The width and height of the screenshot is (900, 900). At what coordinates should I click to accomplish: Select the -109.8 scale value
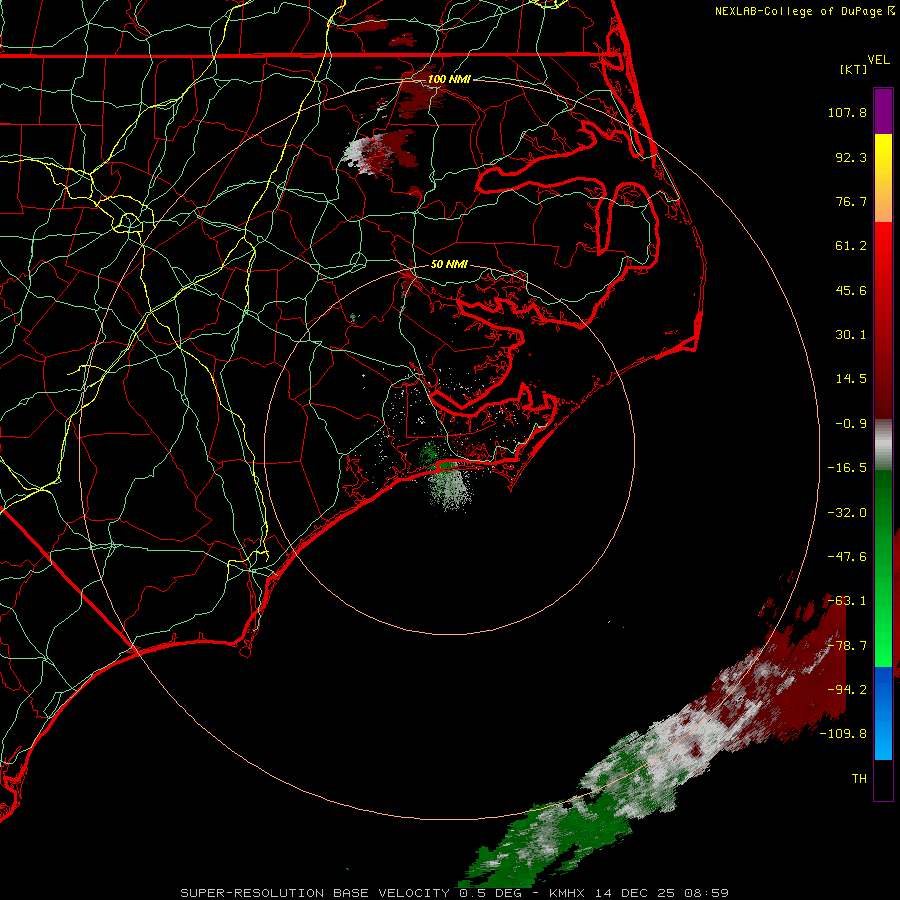coord(843,734)
